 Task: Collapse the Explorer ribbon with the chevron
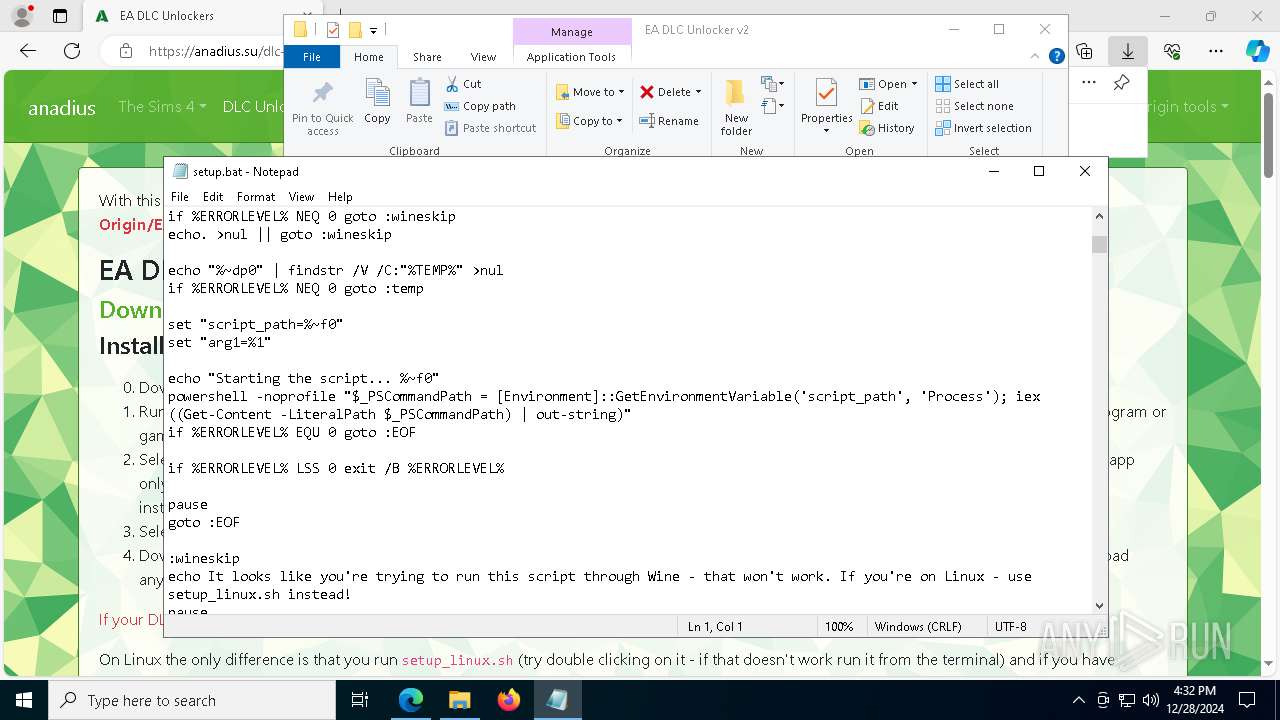click(x=1037, y=57)
